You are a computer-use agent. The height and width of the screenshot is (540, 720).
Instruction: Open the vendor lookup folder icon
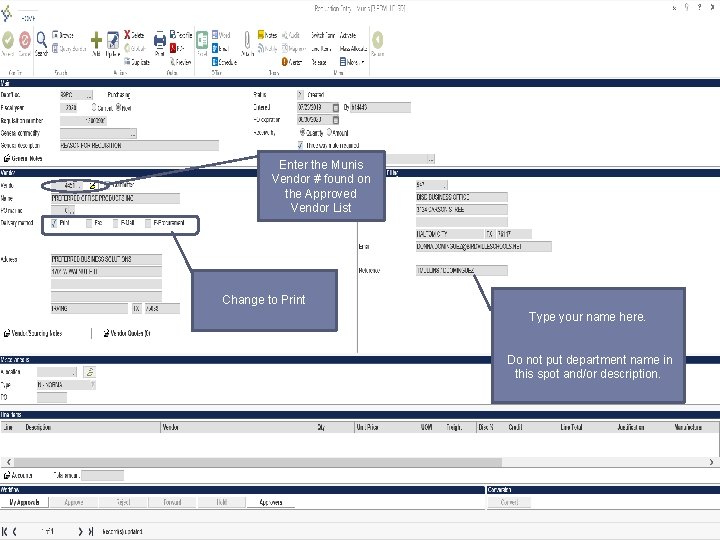92,186
